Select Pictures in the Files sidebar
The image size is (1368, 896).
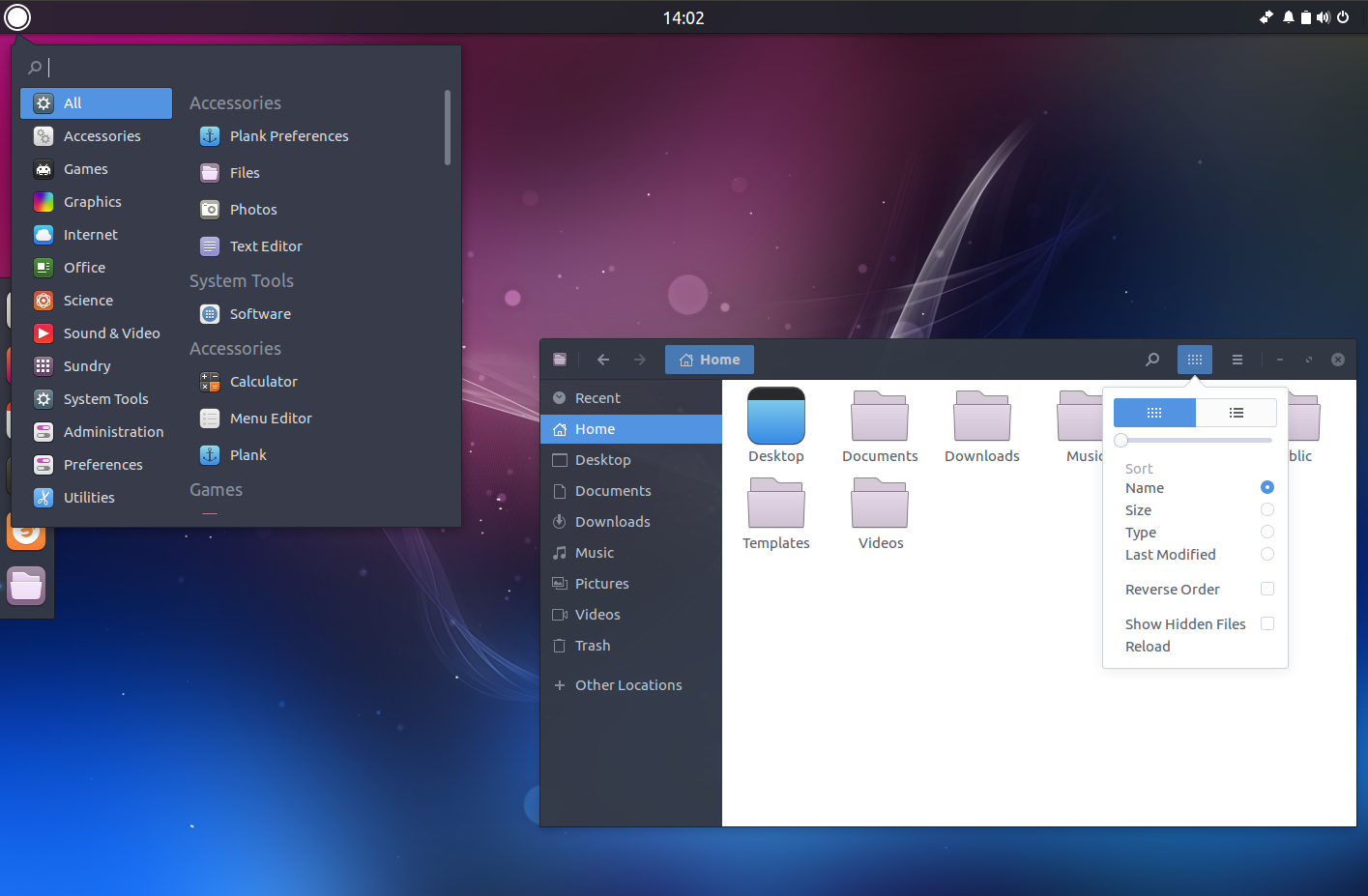point(631,584)
